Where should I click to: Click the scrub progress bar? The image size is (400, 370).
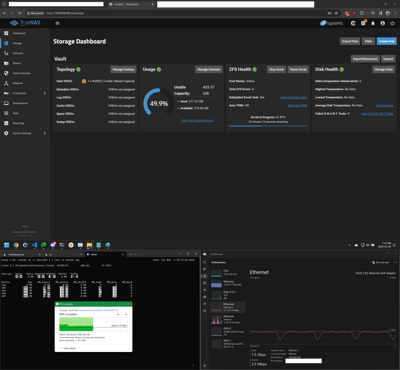(268, 126)
